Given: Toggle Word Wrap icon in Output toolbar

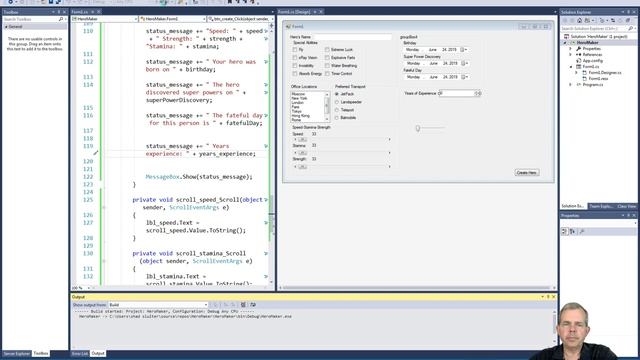Looking at the screenshot, I should pyautogui.click(x=253, y=304).
